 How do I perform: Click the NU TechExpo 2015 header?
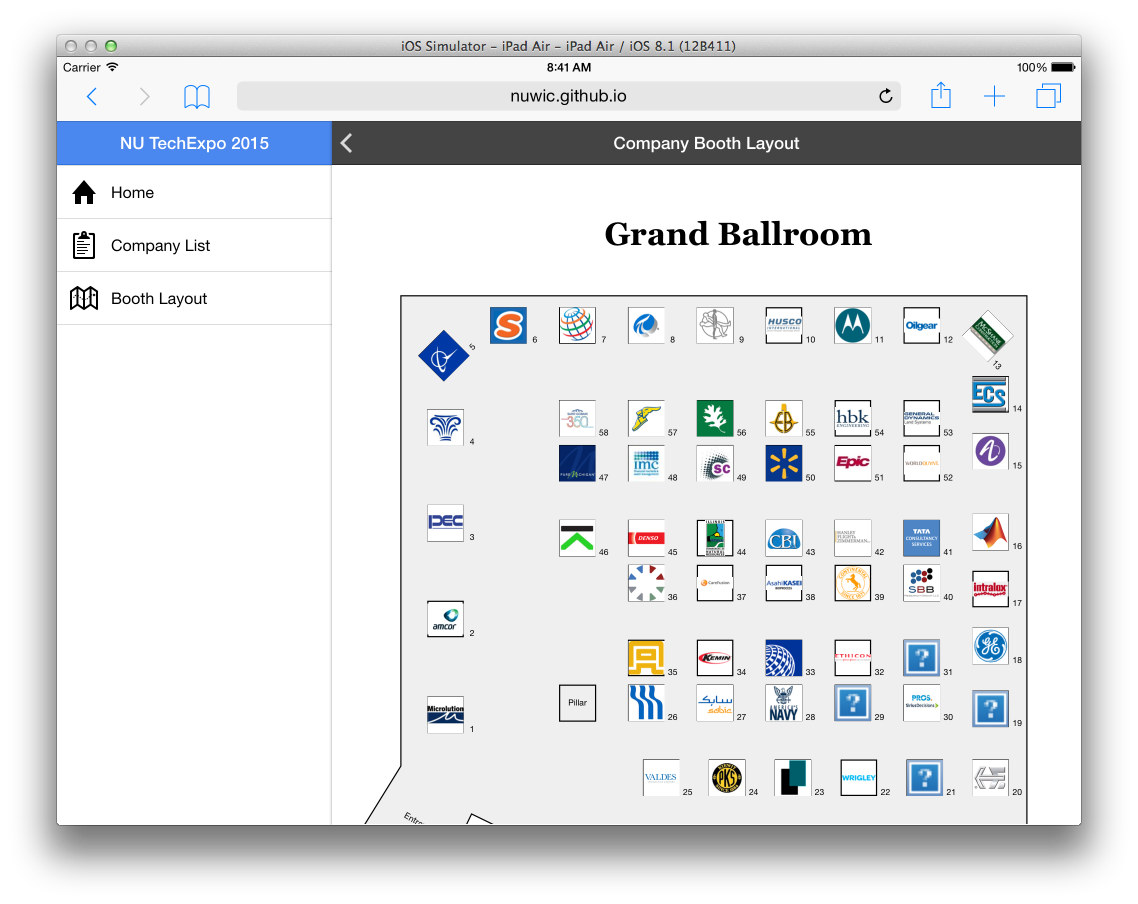[195, 143]
